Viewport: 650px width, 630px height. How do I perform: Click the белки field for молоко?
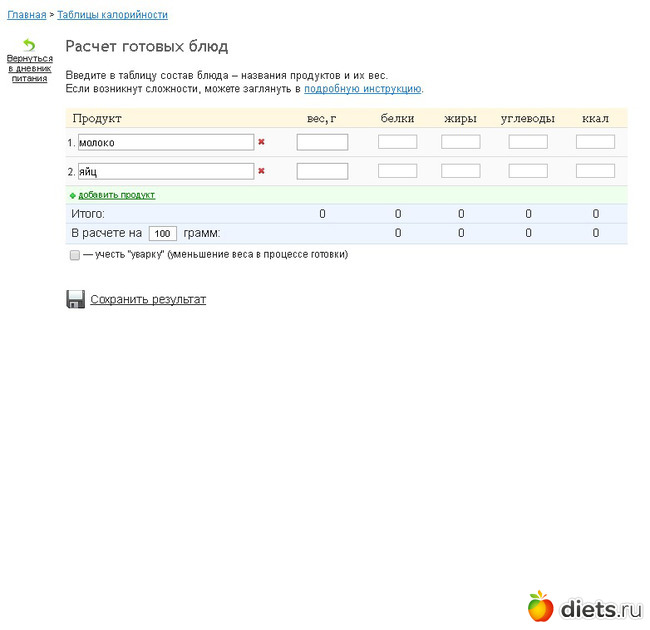coord(397,142)
